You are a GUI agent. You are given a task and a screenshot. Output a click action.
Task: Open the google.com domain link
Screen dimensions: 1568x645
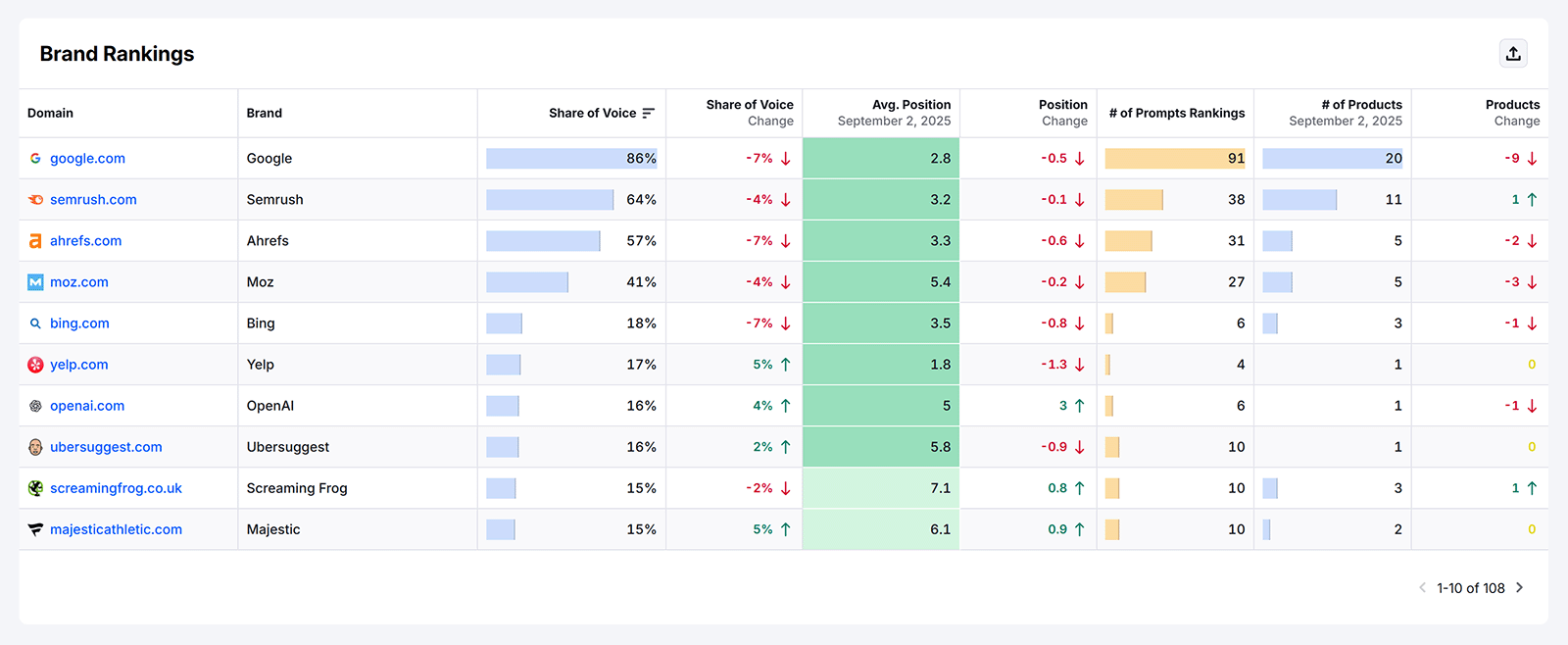click(x=87, y=158)
